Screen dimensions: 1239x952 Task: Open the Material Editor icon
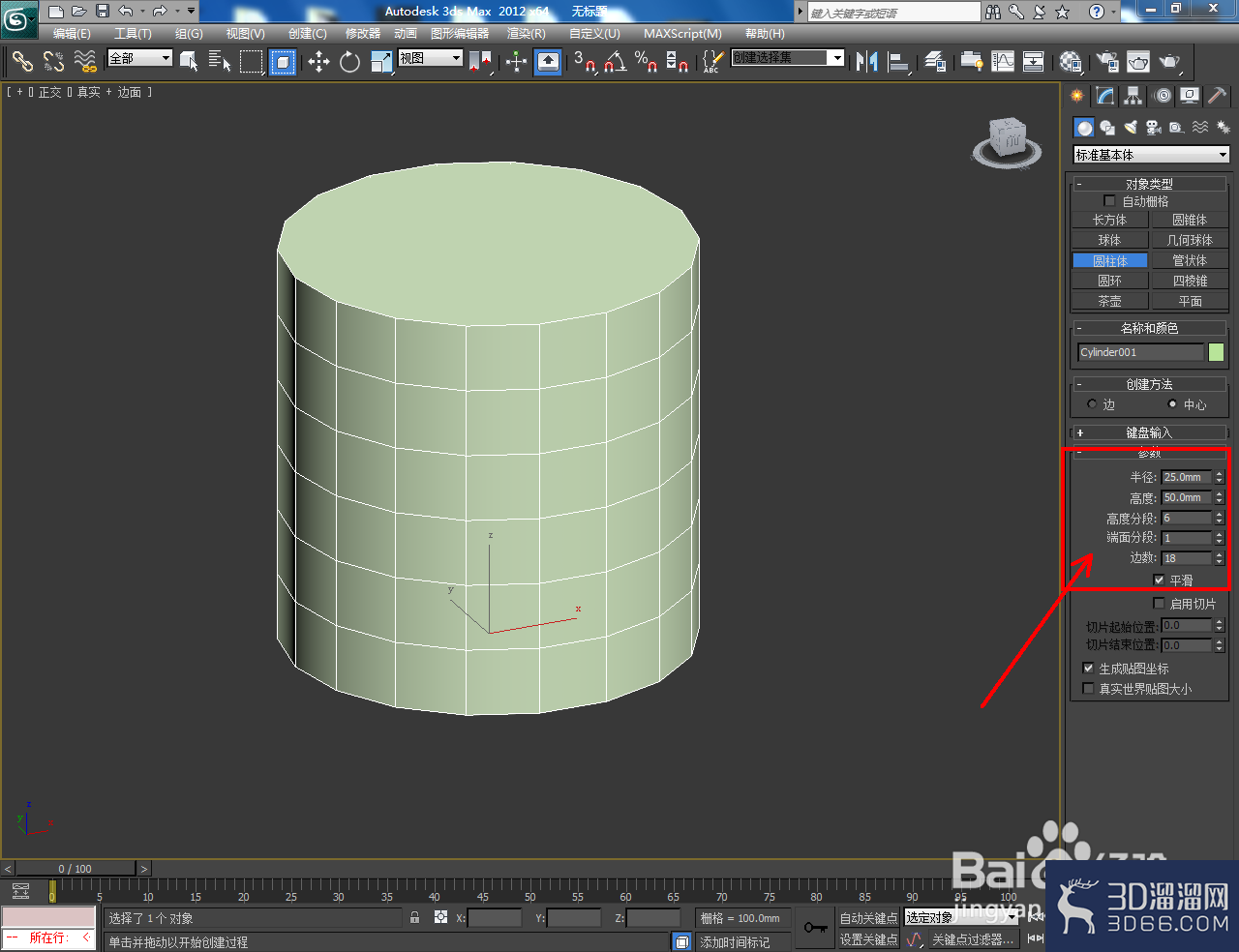[1071, 62]
